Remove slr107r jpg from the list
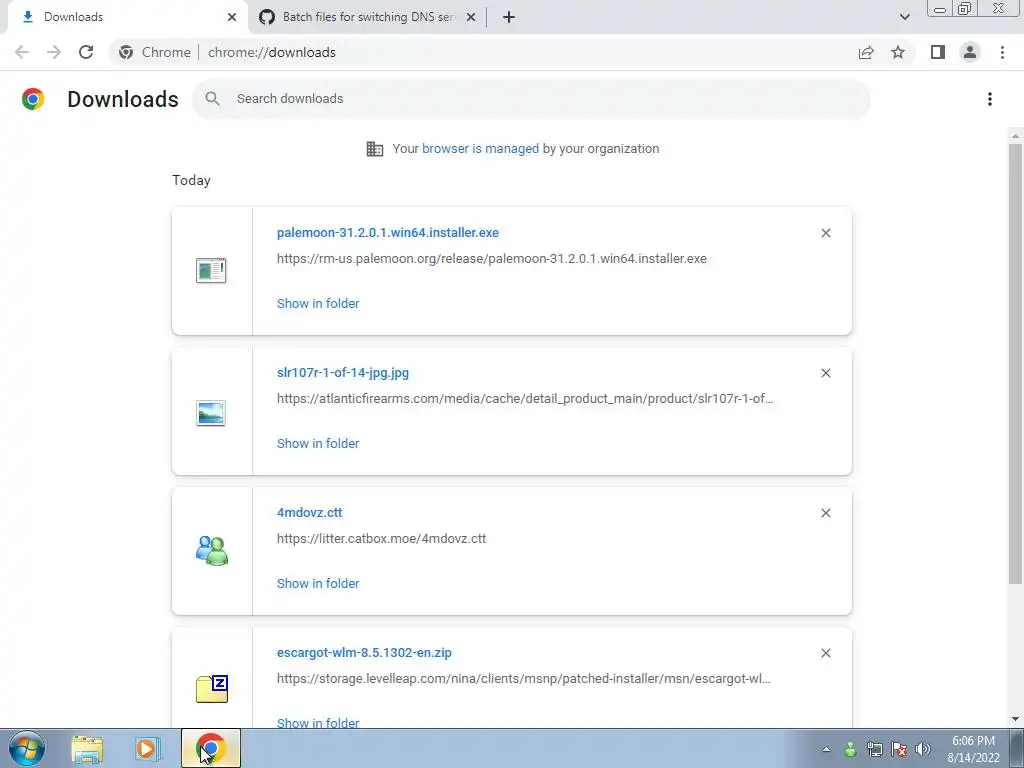 [x=825, y=373]
